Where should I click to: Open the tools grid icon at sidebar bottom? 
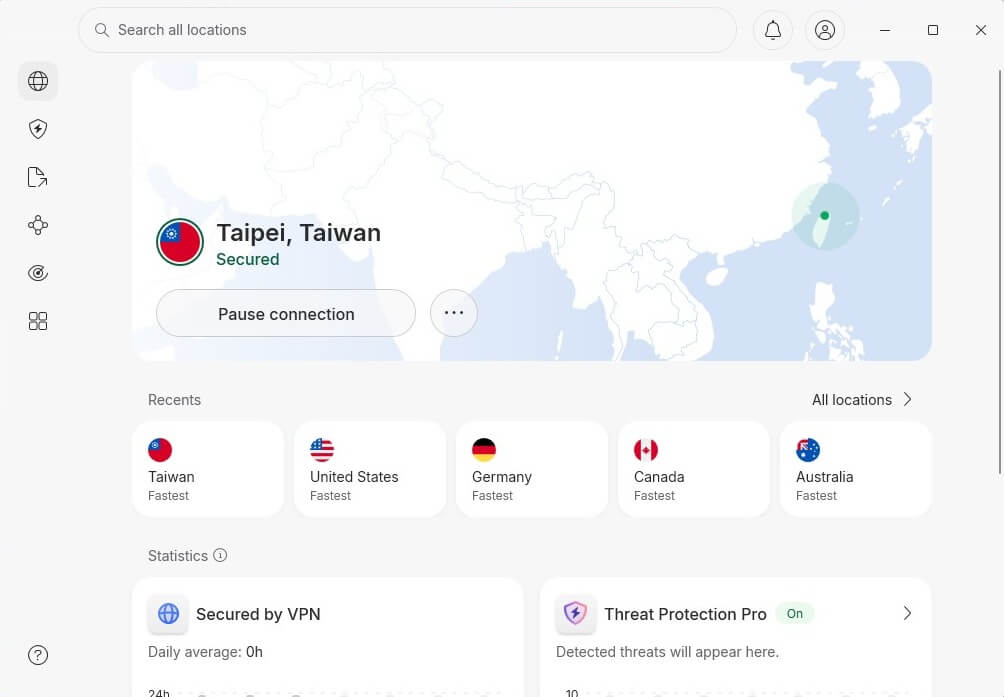click(x=37, y=320)
